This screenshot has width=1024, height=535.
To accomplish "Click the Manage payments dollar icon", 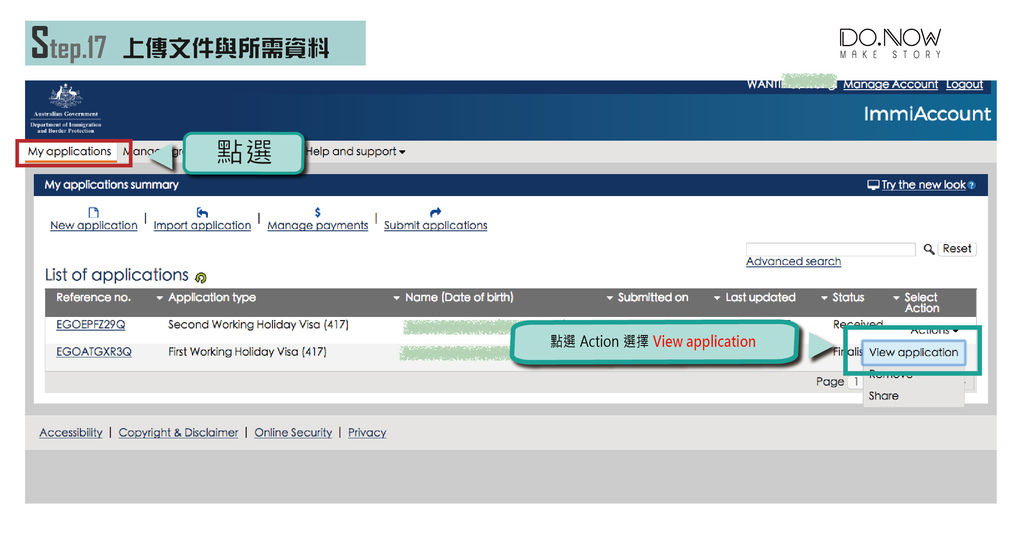I will coord(317,212).
